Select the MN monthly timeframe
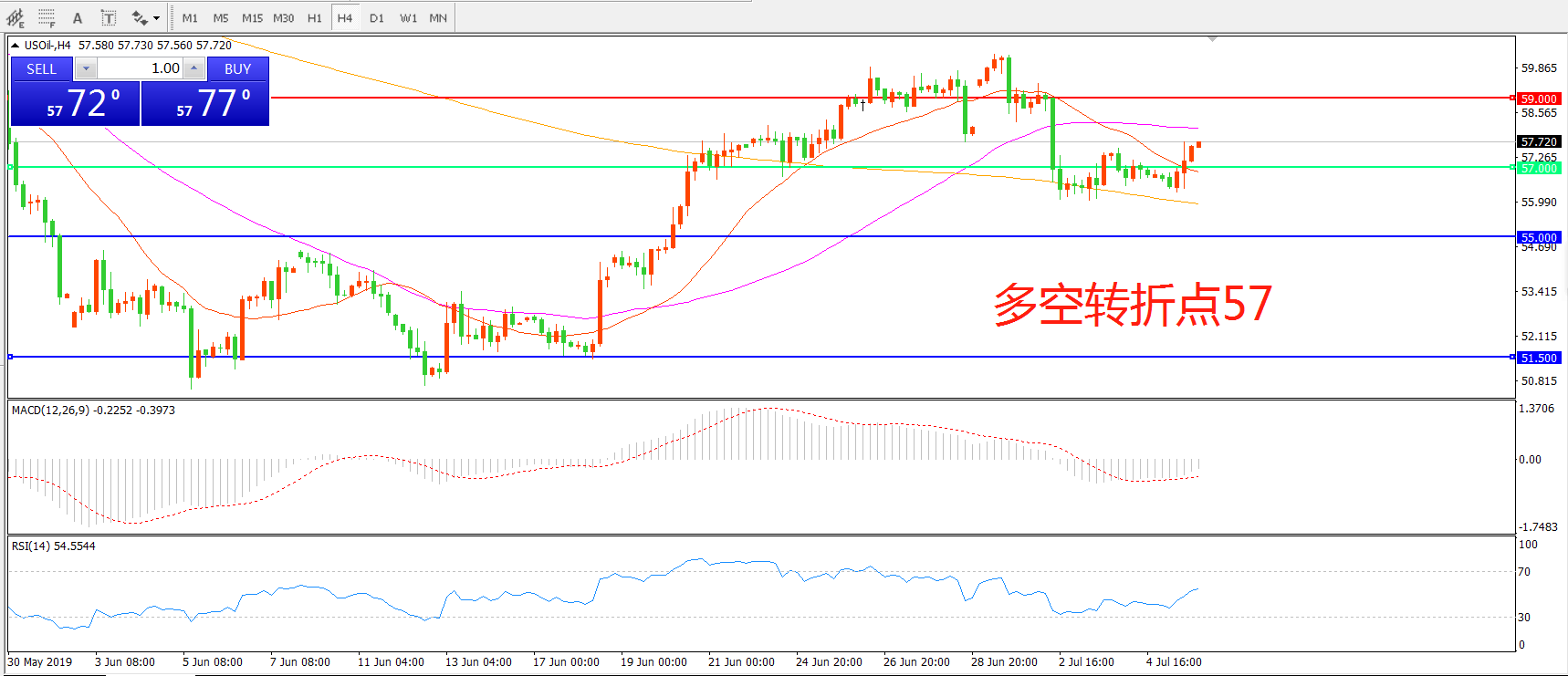The height and width of the screenshot is (676, 1568). pyautogui.click(x=438, y=17)
